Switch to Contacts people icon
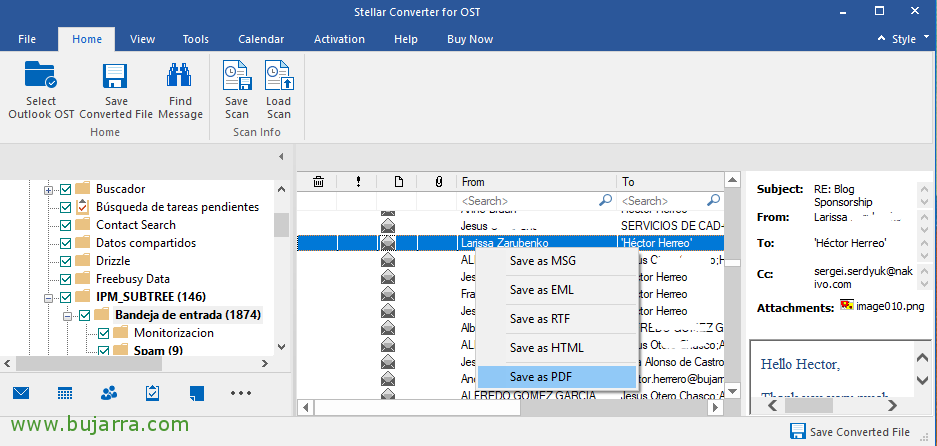937x446 pixels. point(109,393)
